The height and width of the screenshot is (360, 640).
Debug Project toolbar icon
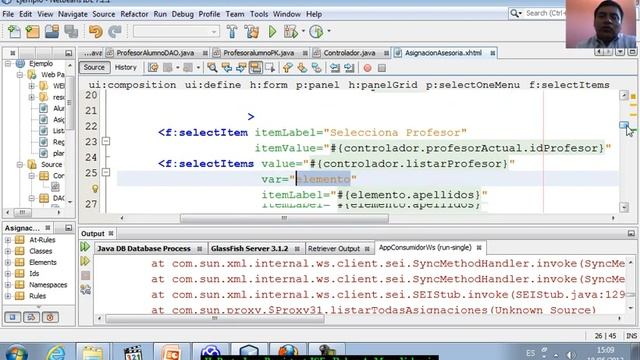point(291,31)
